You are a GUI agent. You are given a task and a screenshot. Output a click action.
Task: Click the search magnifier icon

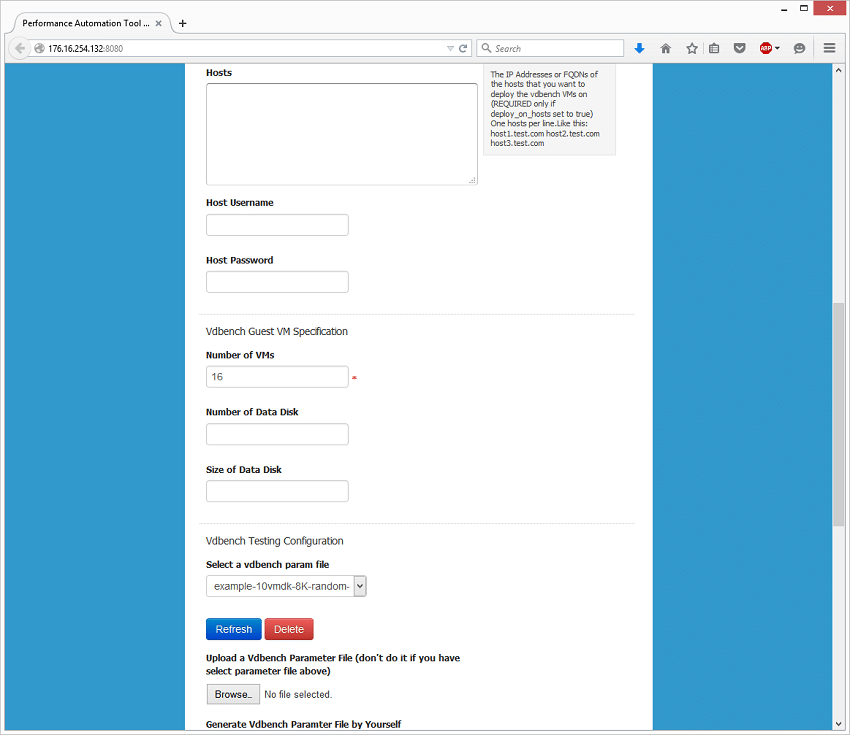coord(486,48)
